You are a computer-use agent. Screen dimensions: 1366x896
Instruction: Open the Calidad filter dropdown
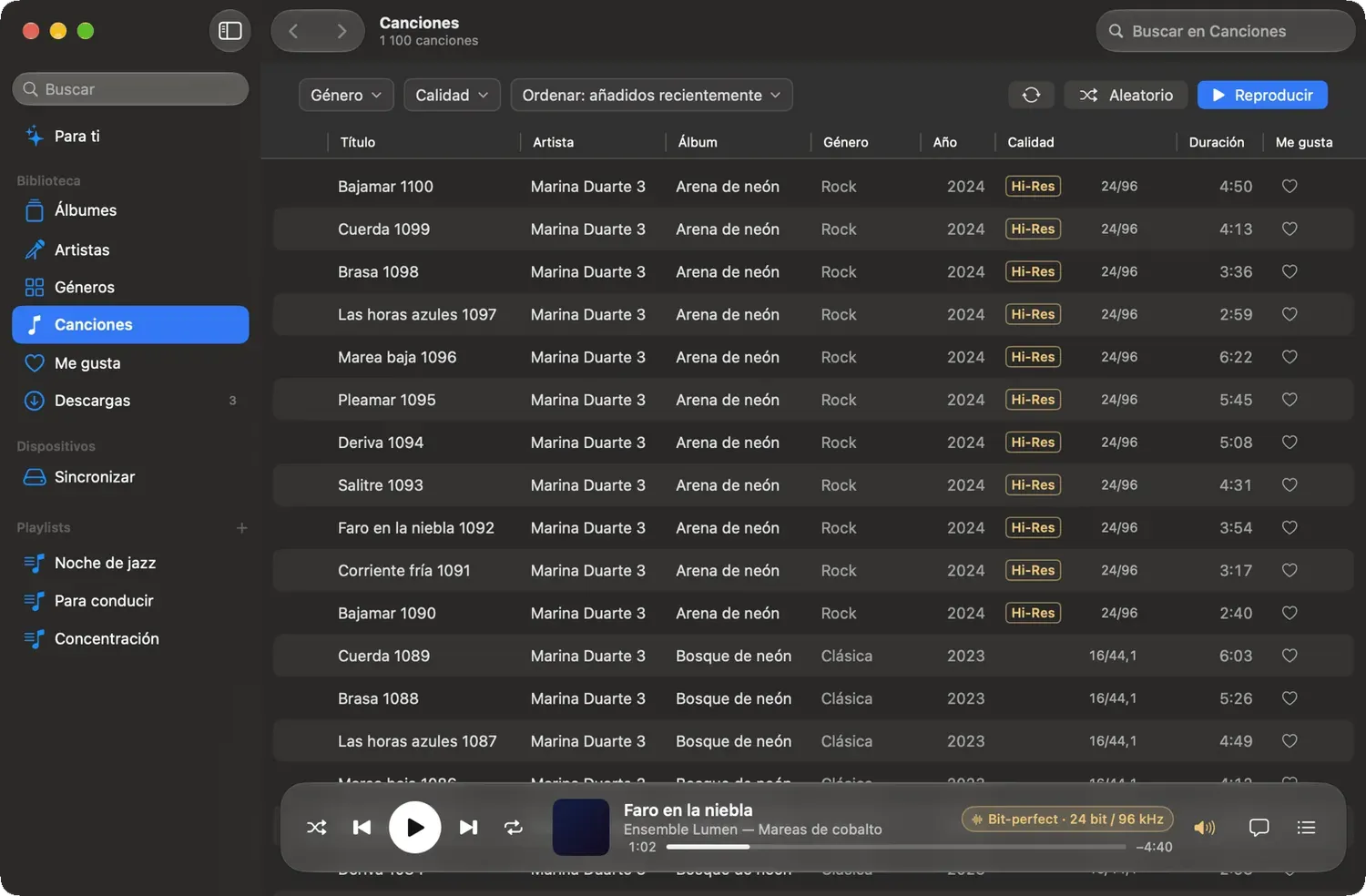[x=452, y=95]
